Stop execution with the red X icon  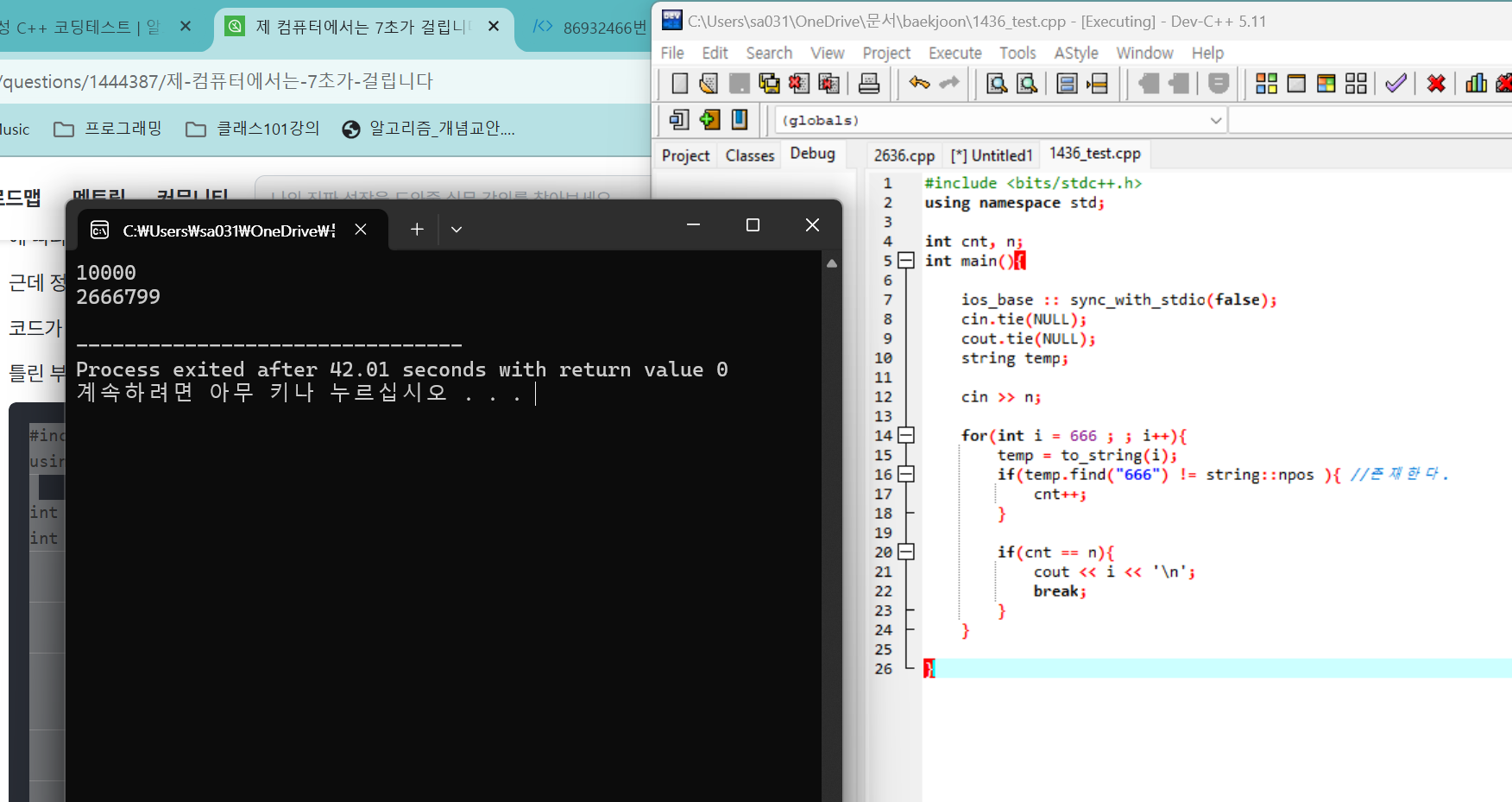(x=1436, y=83)
